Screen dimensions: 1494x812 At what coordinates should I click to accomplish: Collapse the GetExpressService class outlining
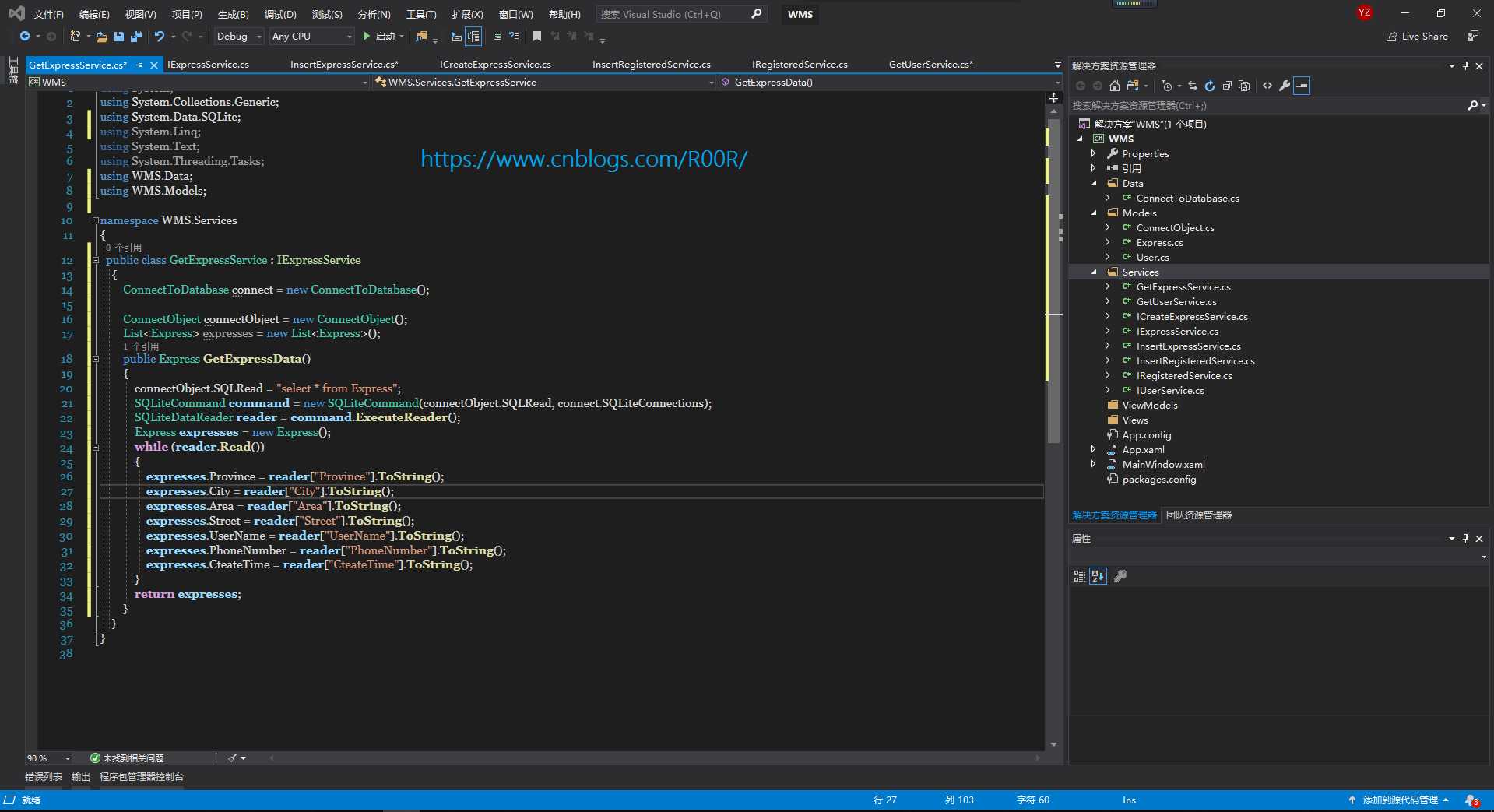coord(96,260)
